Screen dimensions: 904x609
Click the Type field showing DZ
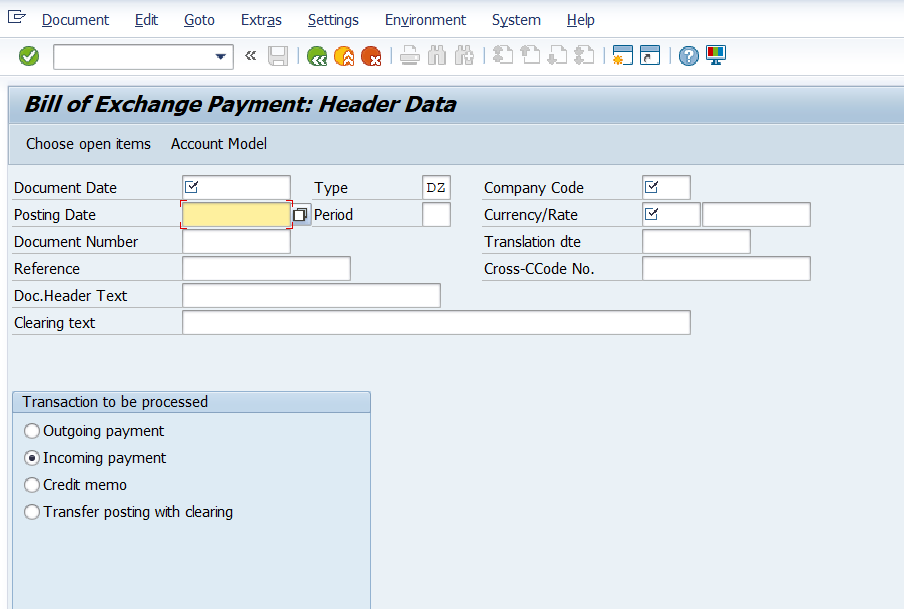(436, 187)
